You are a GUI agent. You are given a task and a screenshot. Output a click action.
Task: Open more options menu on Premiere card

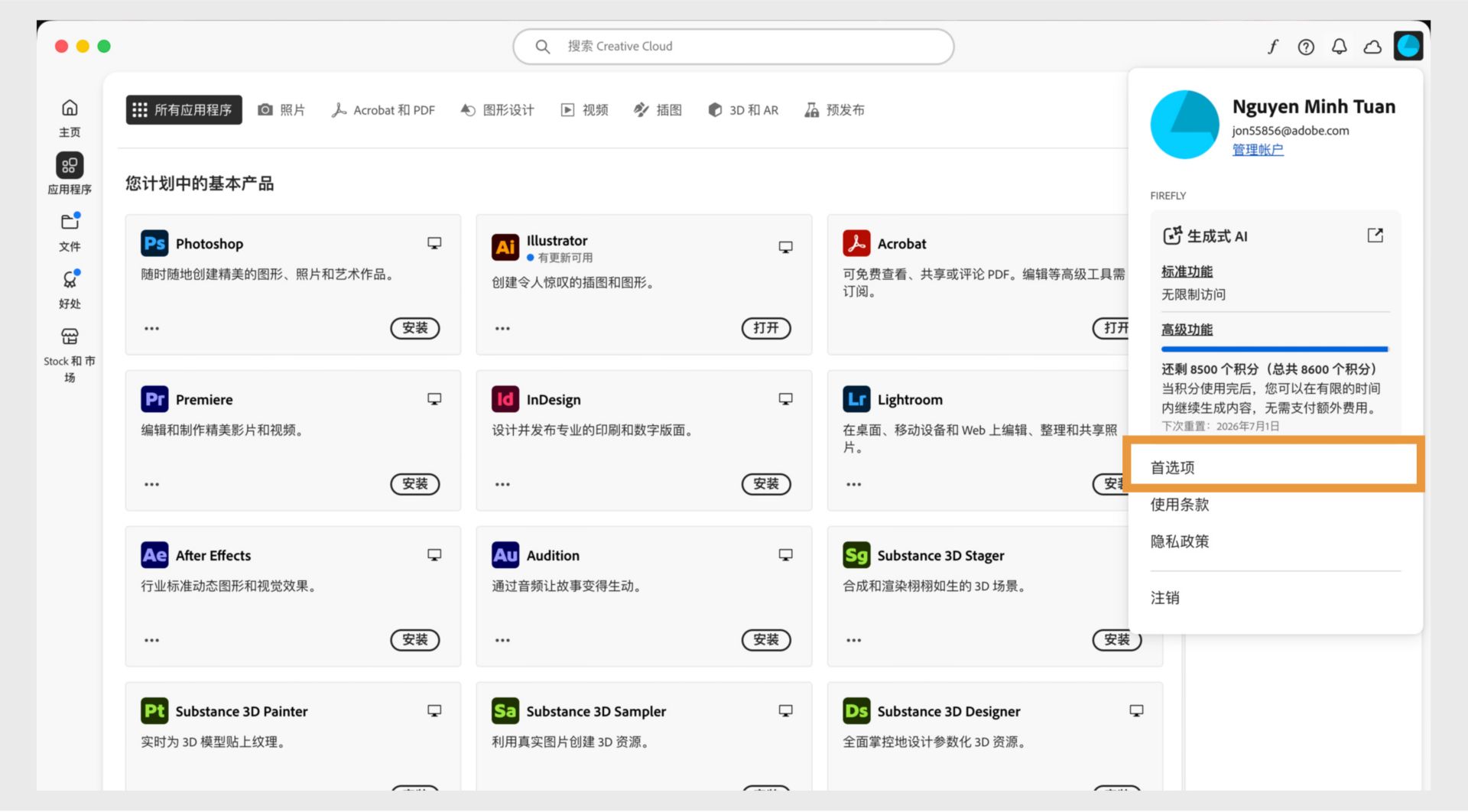click(151, 485)
